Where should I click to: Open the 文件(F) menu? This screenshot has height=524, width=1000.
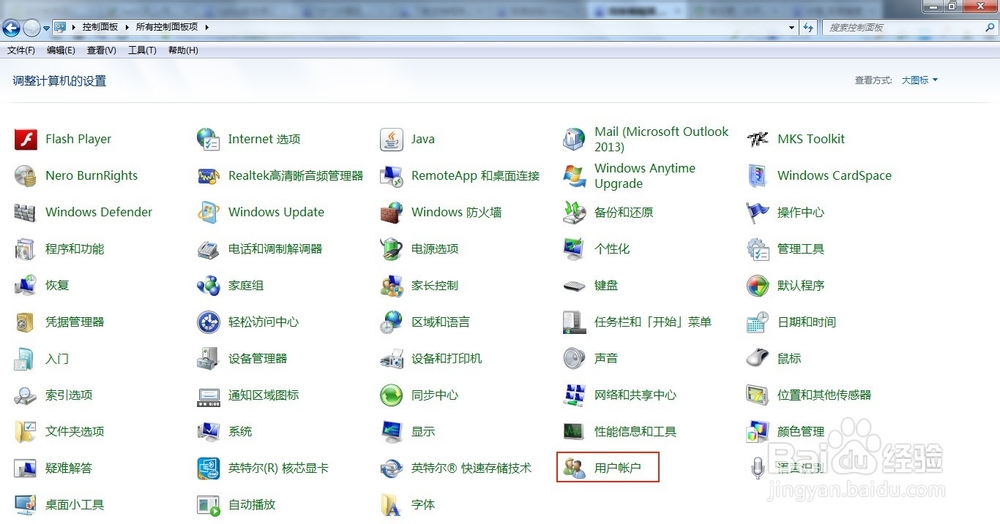(x=21, y=50)
